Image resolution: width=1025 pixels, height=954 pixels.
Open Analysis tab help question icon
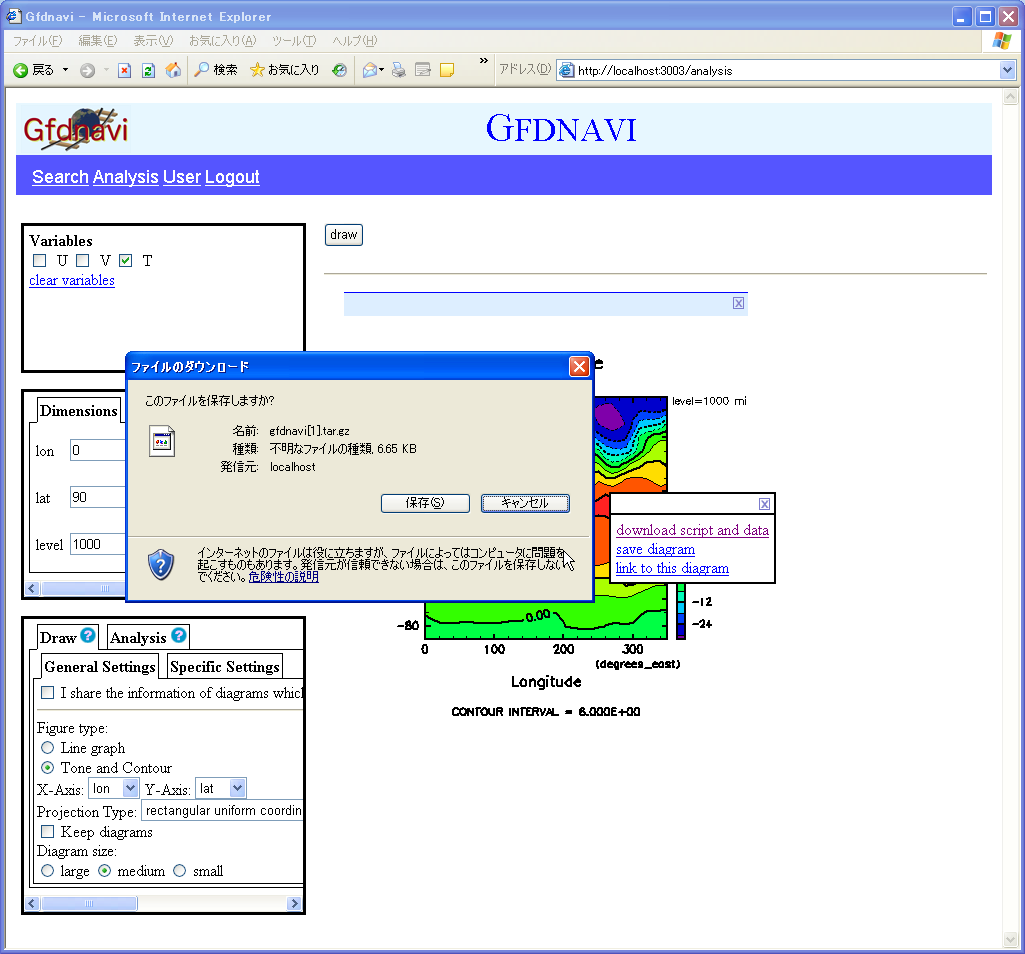(x=178, y=635)
